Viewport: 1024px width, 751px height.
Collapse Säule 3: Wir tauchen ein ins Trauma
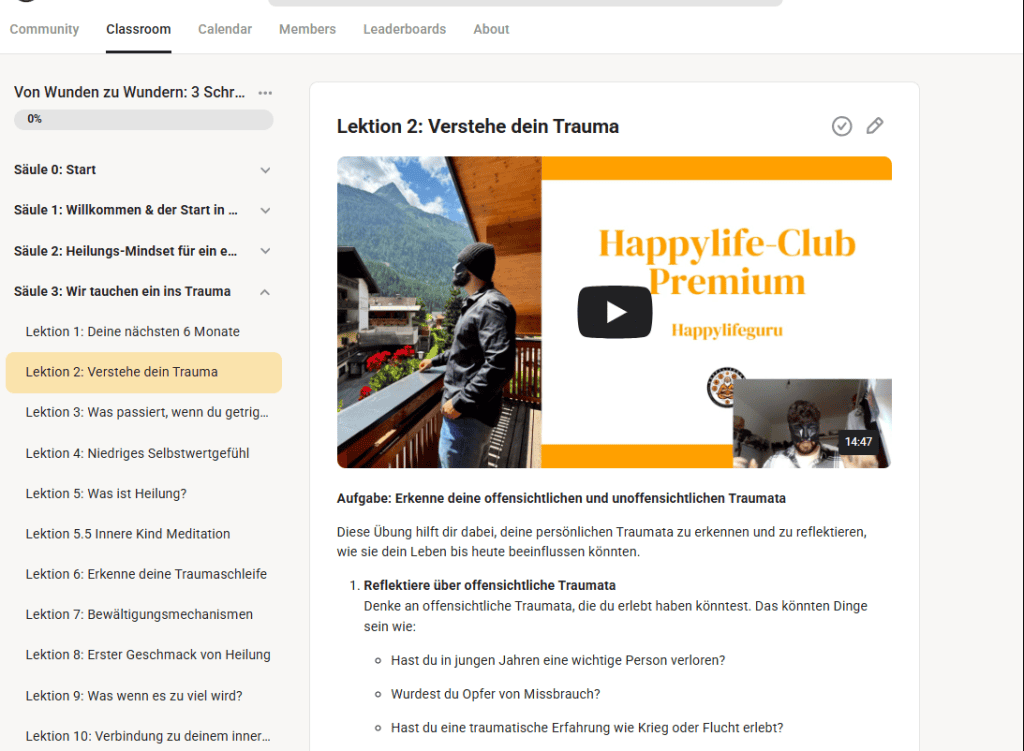[x=265, y=292]
